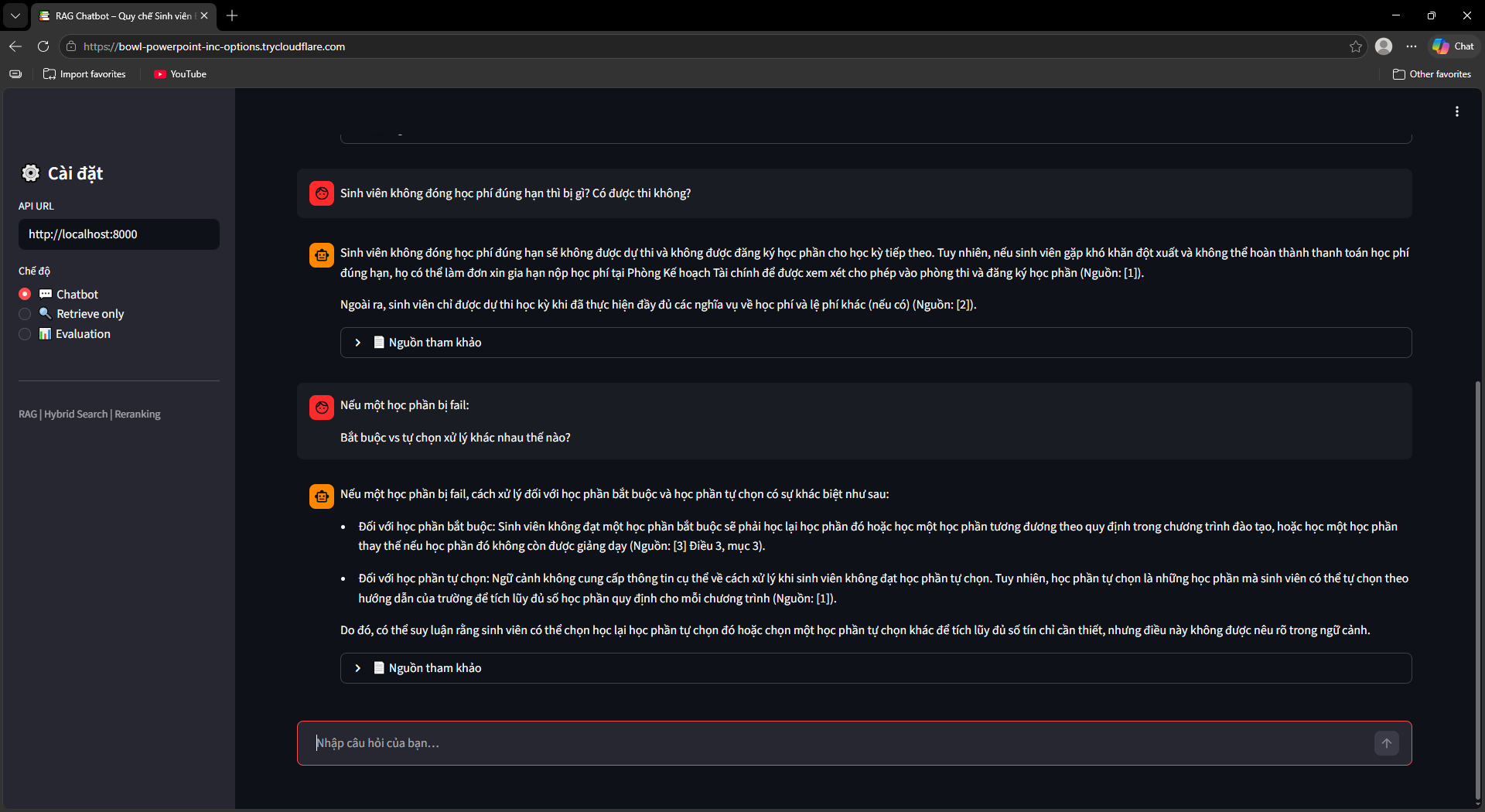Click the send arrow button in chat input
Screen dimensions: 1485x812
click(x=1387, y=743)
